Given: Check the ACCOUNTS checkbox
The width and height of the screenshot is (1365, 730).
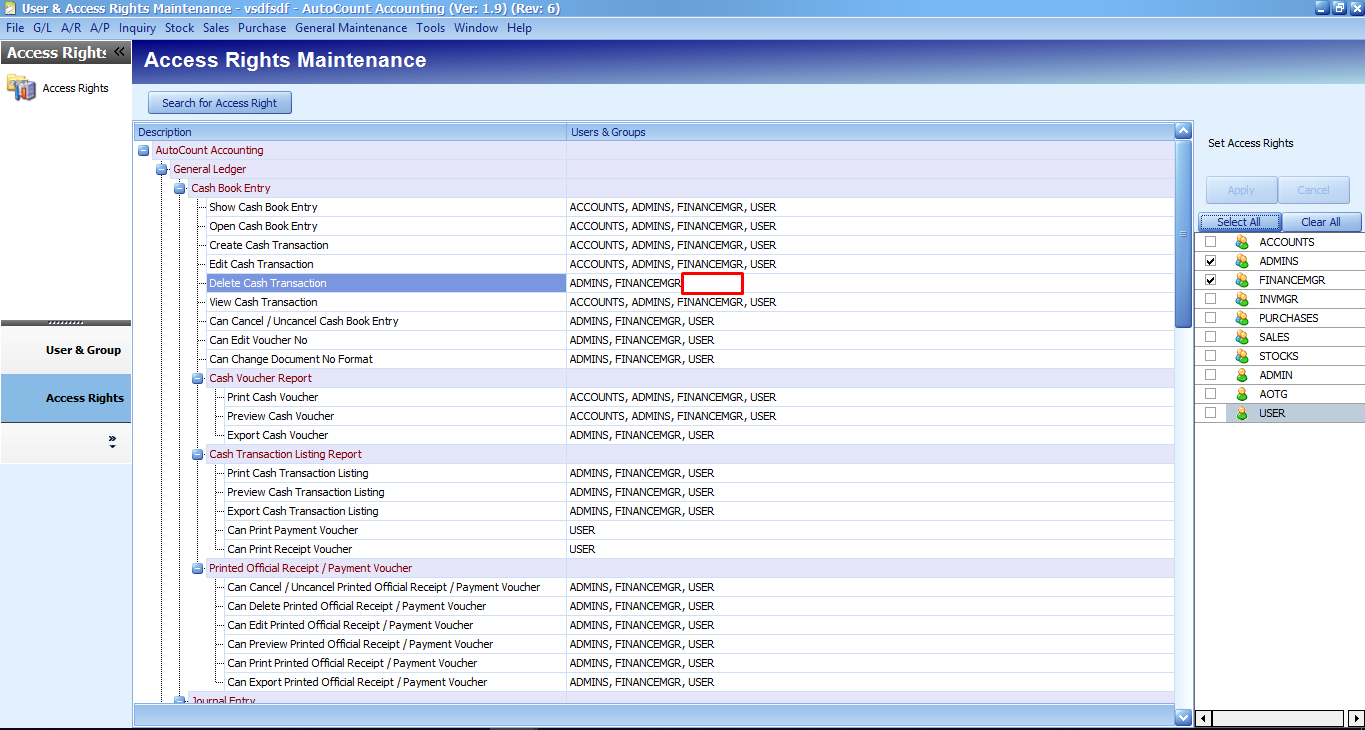Looking at the screenshot, I should pos(1211,242).
